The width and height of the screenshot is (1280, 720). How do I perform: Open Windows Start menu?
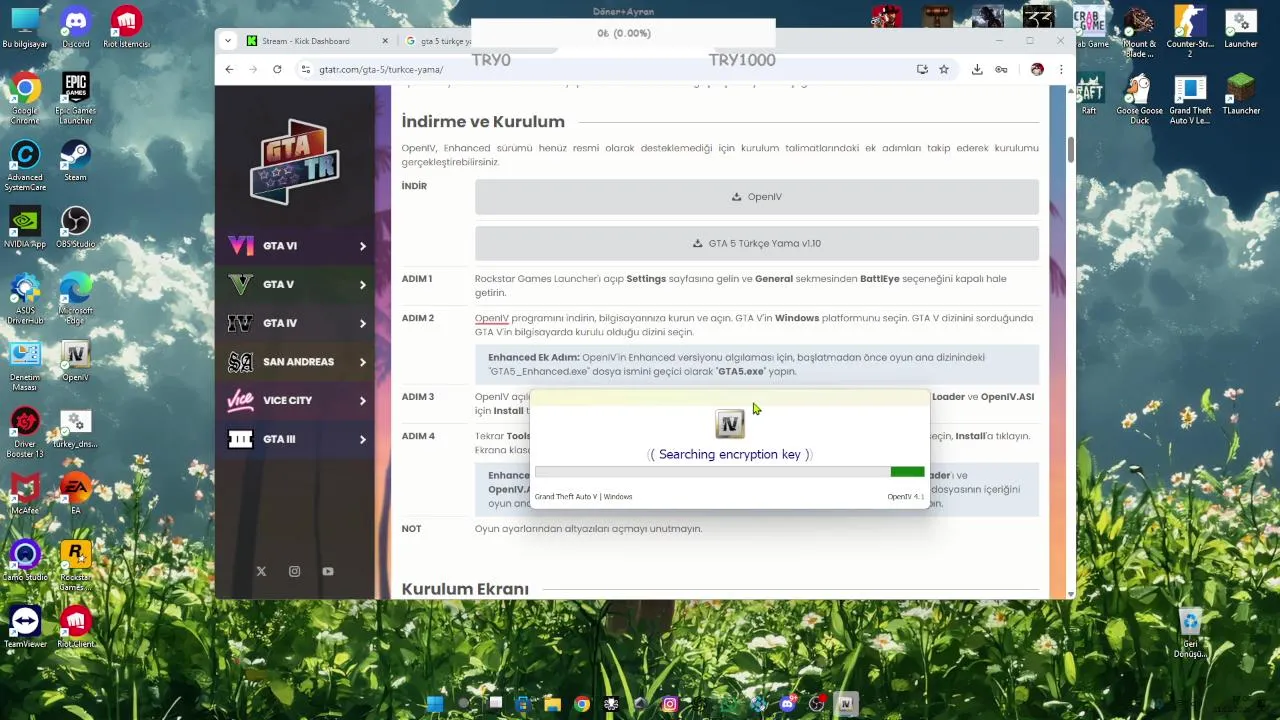coord(435,704)
